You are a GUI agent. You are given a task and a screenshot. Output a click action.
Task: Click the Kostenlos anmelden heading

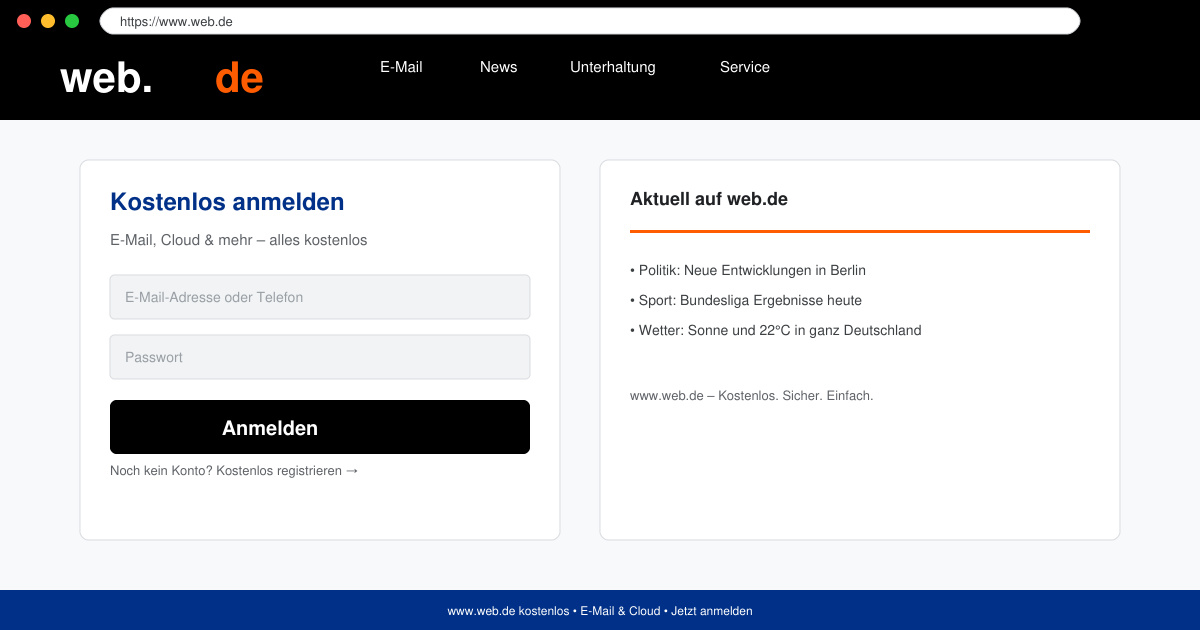(227, 202)
